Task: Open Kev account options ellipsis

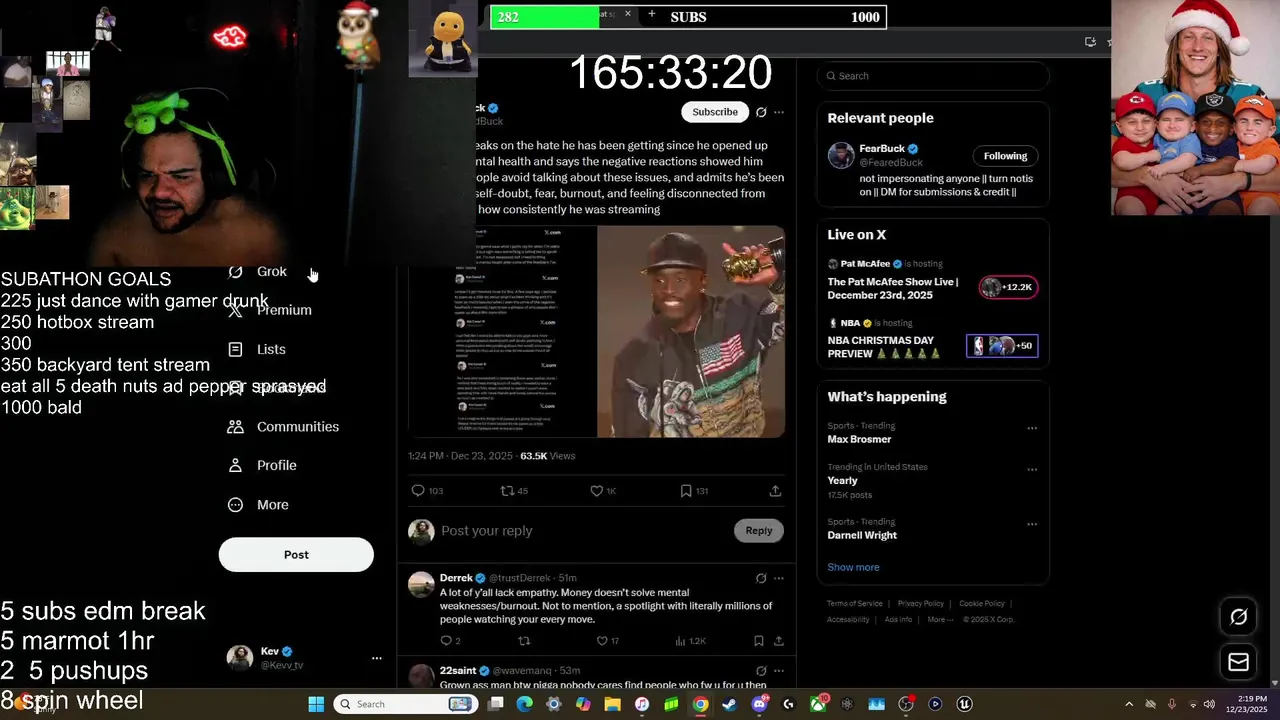Action: tap(377, 658)
